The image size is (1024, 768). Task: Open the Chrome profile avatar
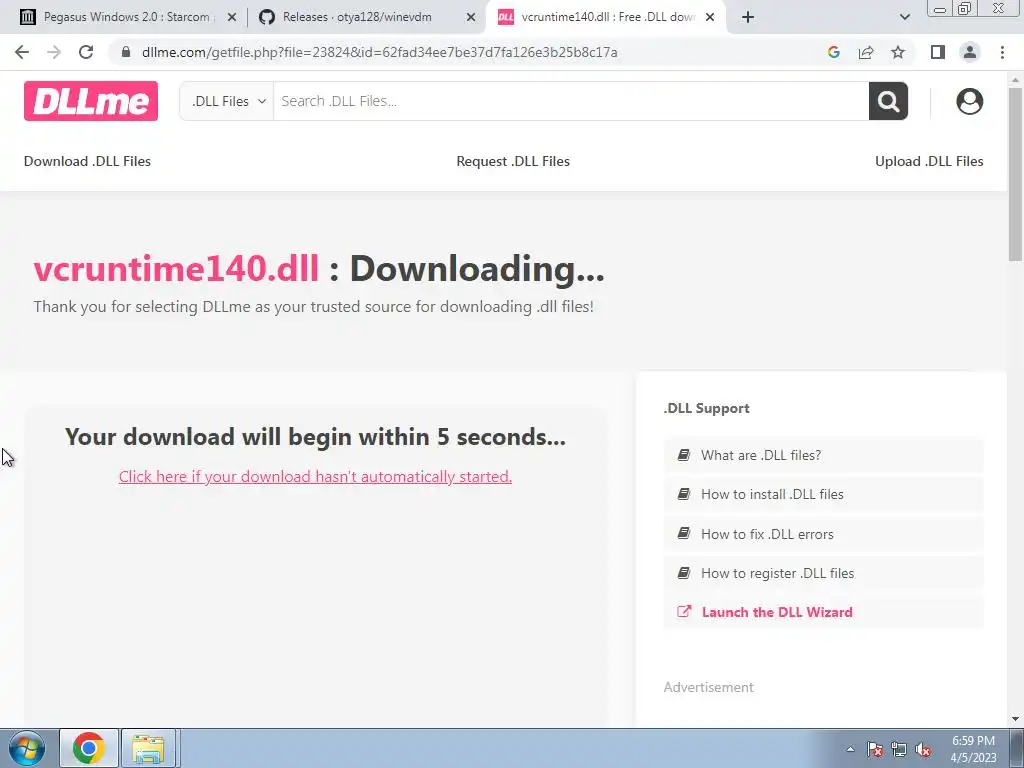[x=970, y=52]
